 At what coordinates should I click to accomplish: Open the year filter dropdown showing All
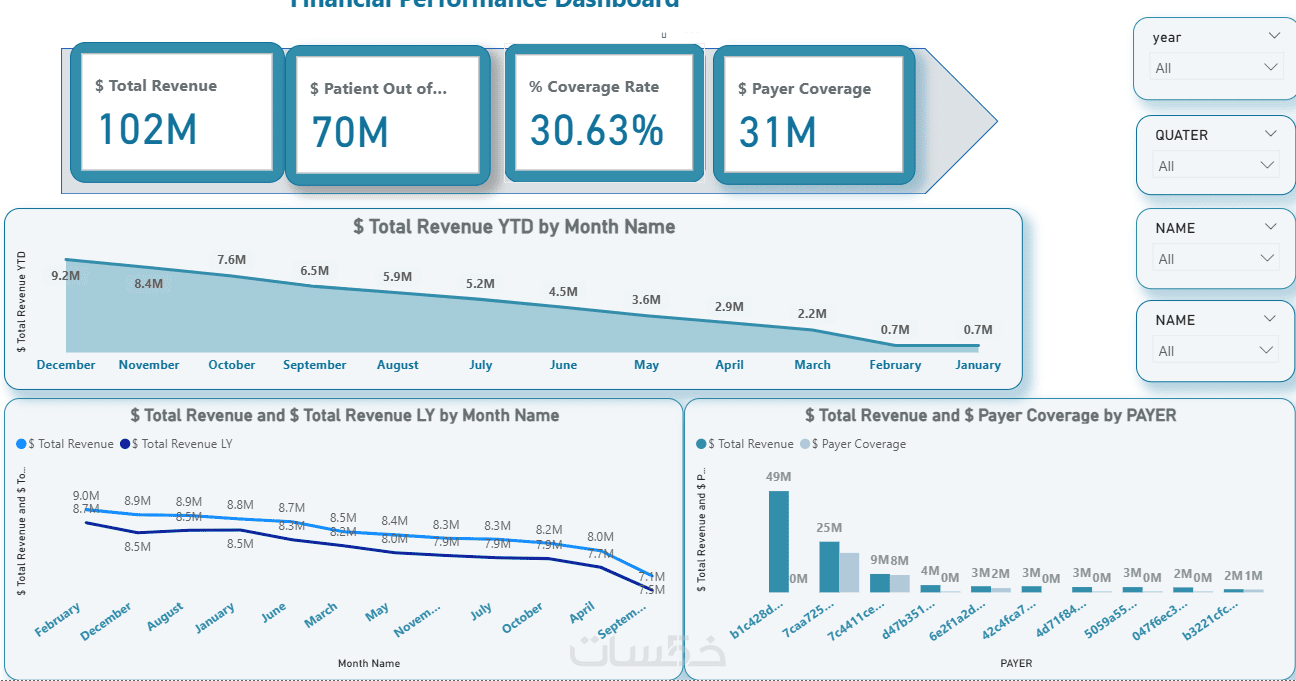(1216, 68)
